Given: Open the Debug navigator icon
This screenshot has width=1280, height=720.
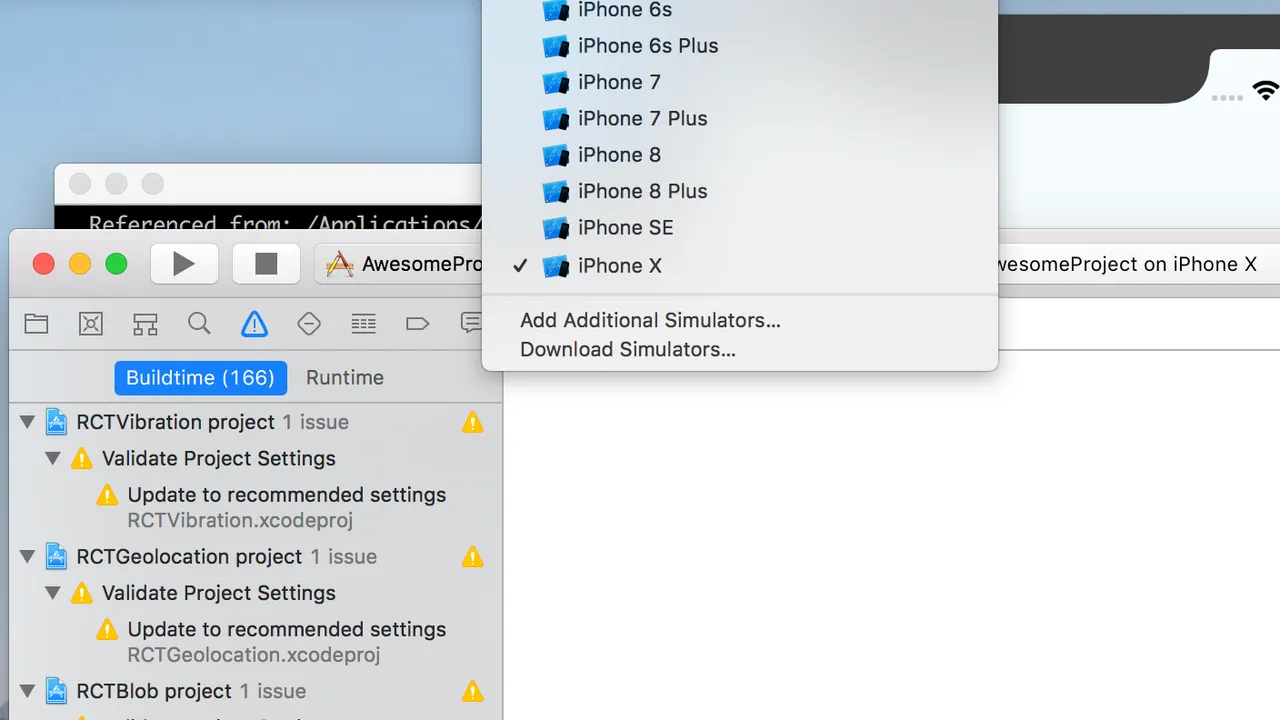Looking at the screenshot, I should [364, 323].
